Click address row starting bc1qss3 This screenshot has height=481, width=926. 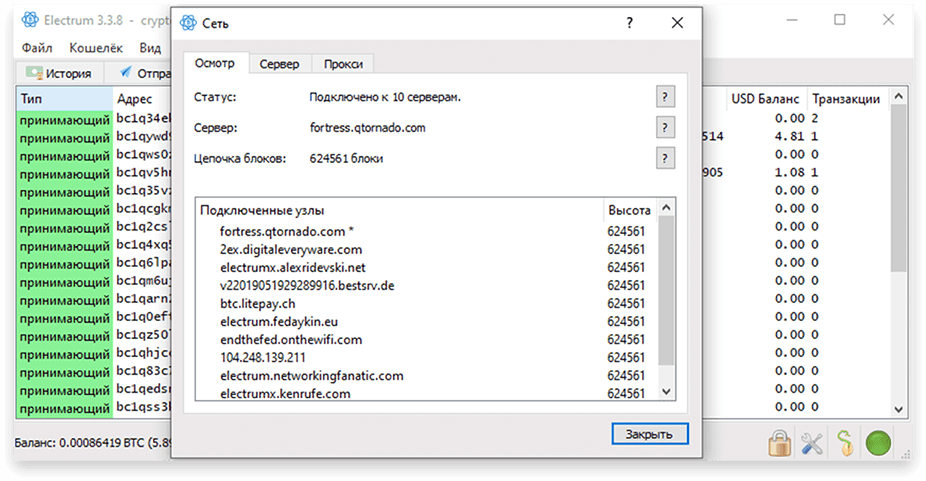click(x=144, y=407)
